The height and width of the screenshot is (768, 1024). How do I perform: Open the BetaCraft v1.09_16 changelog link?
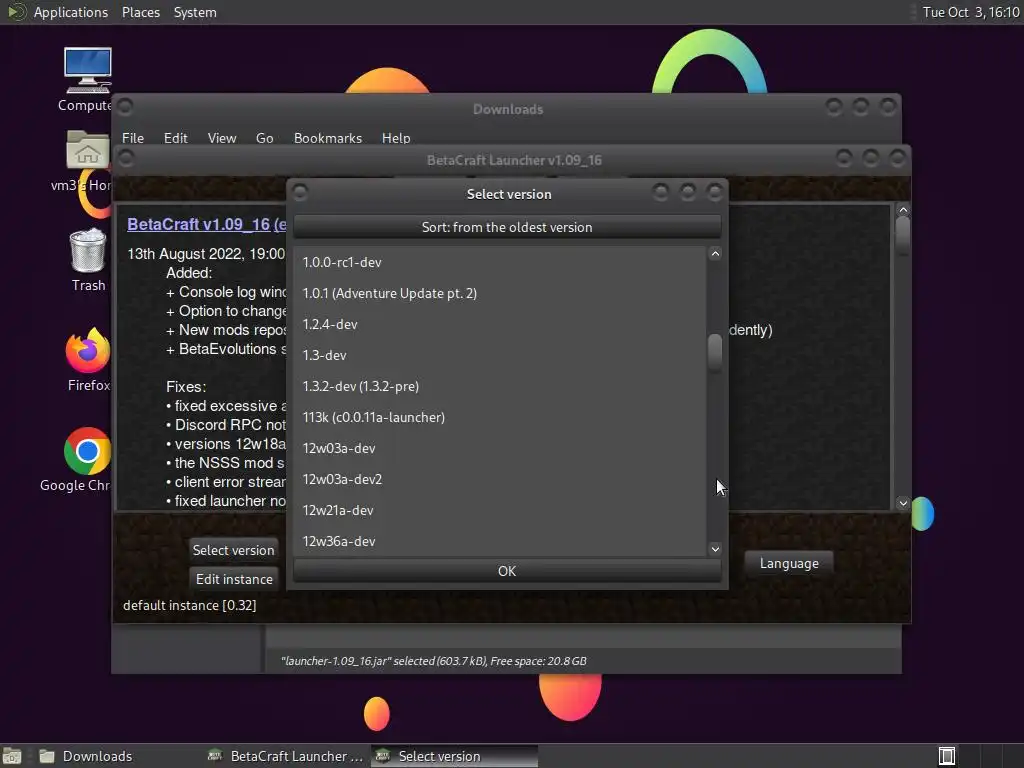coord(206,224)
